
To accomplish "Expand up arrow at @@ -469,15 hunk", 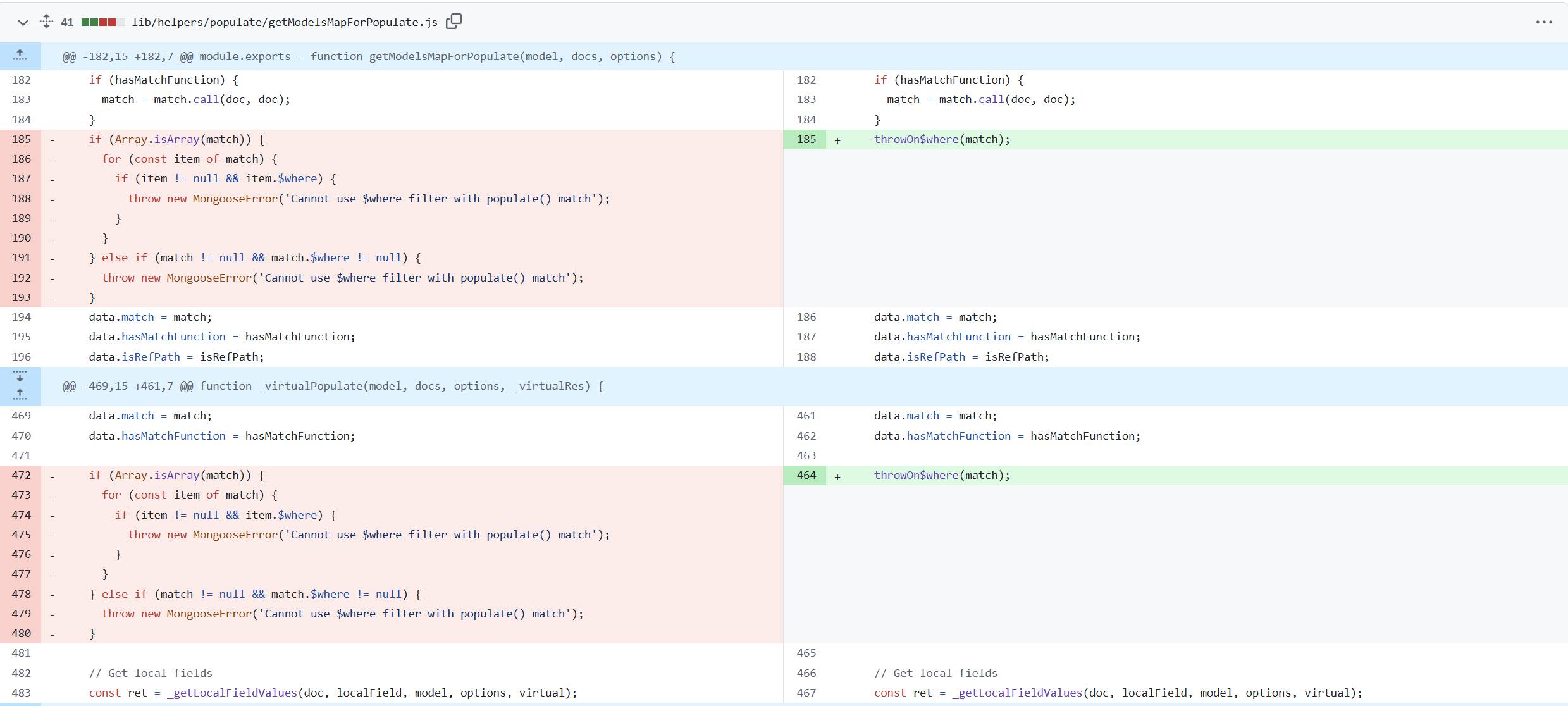I will 20,395.
